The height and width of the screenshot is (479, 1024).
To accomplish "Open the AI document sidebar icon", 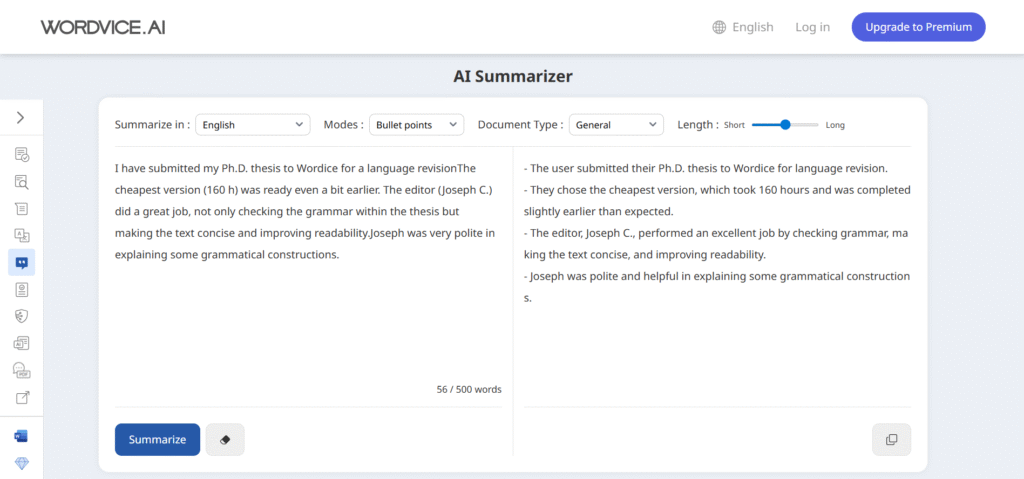I will point(22,343).
